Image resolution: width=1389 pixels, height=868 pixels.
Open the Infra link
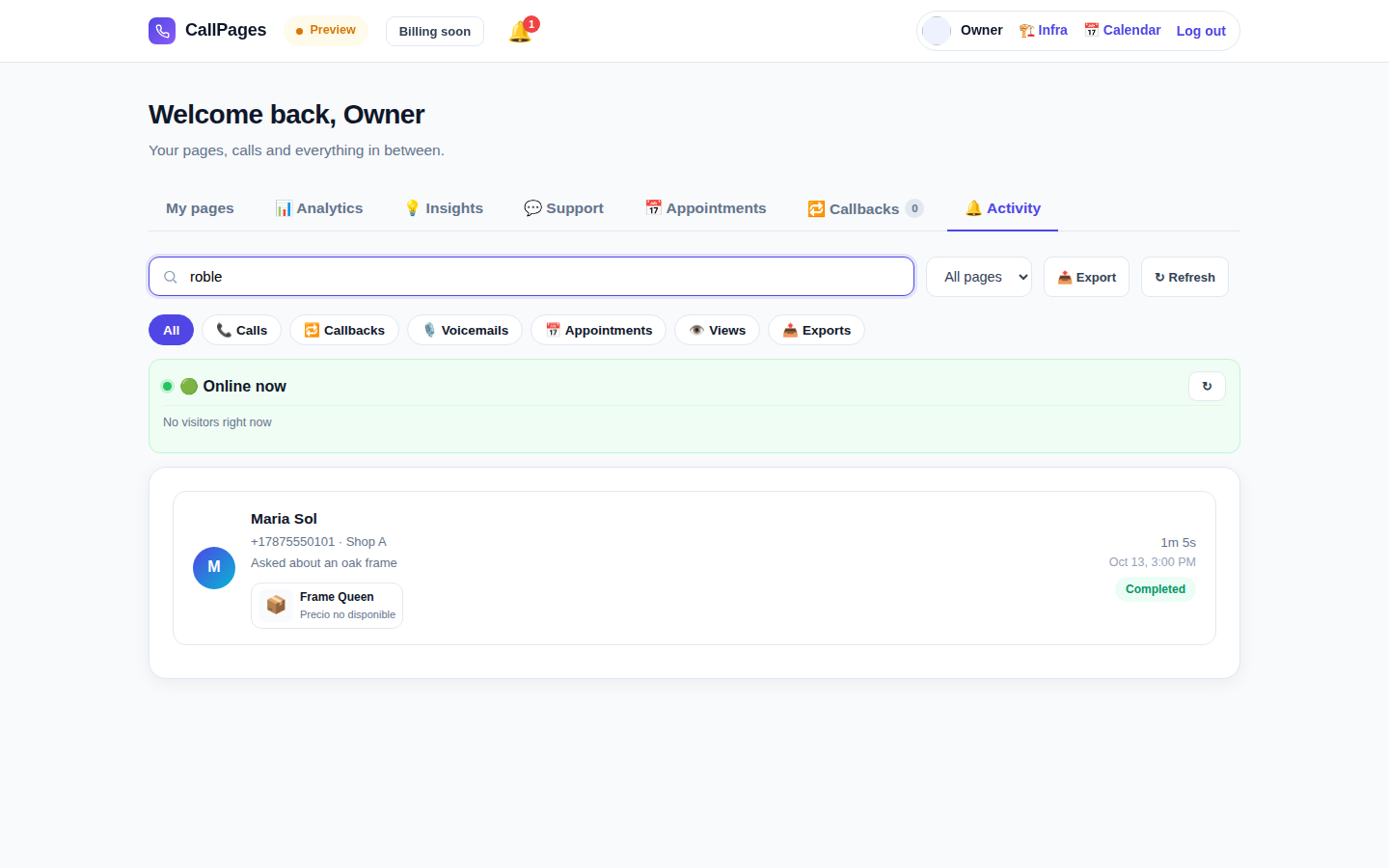click(x=1044, y=30)
